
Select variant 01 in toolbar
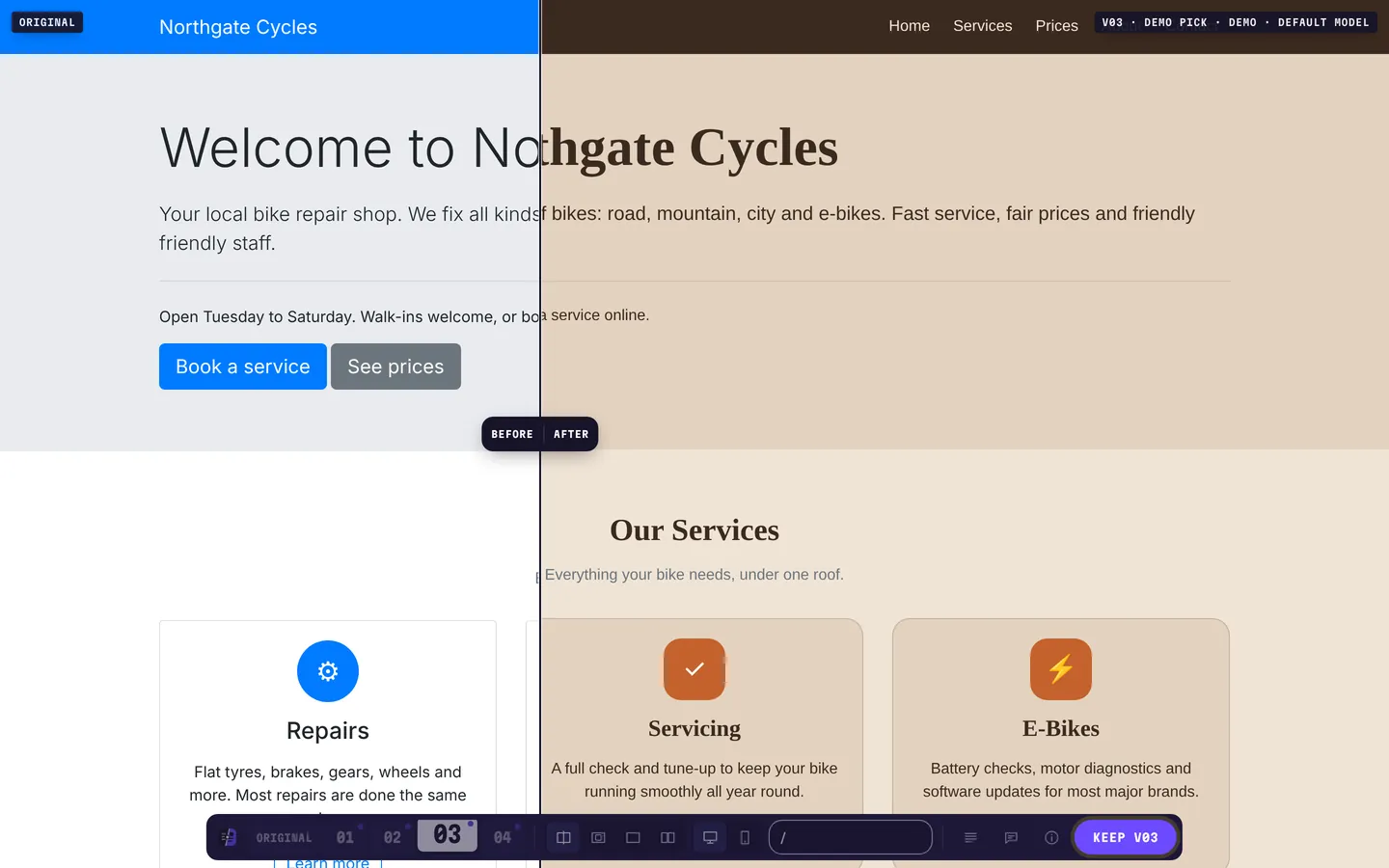coord(345,837)
